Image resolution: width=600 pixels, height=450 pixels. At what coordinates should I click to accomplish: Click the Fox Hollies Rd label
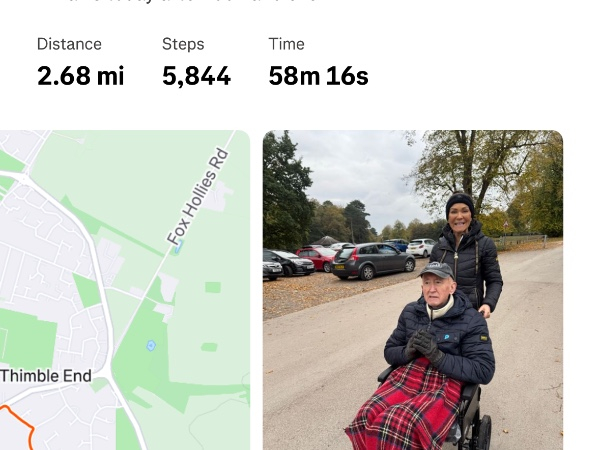click(x=198, y=197)
